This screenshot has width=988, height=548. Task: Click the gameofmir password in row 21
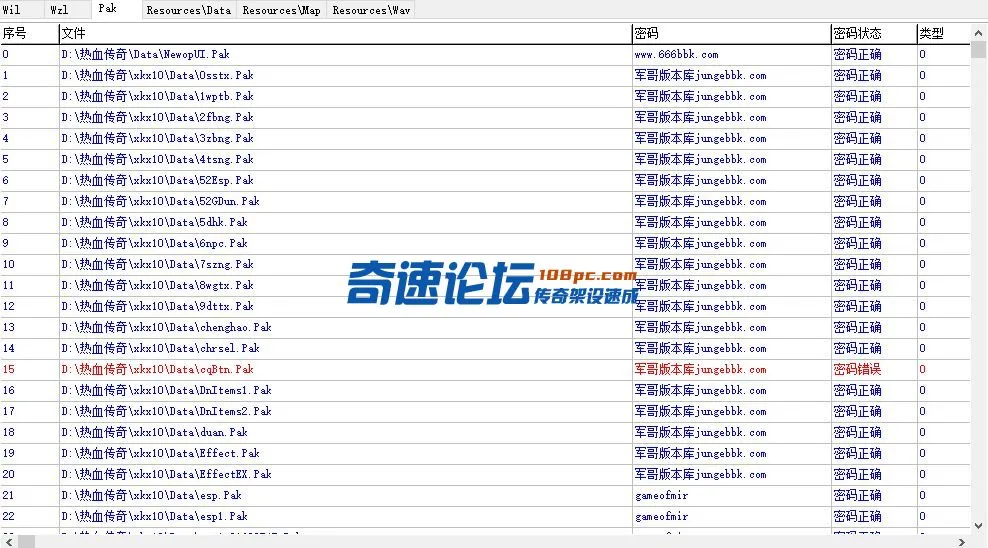coord(662,496)
